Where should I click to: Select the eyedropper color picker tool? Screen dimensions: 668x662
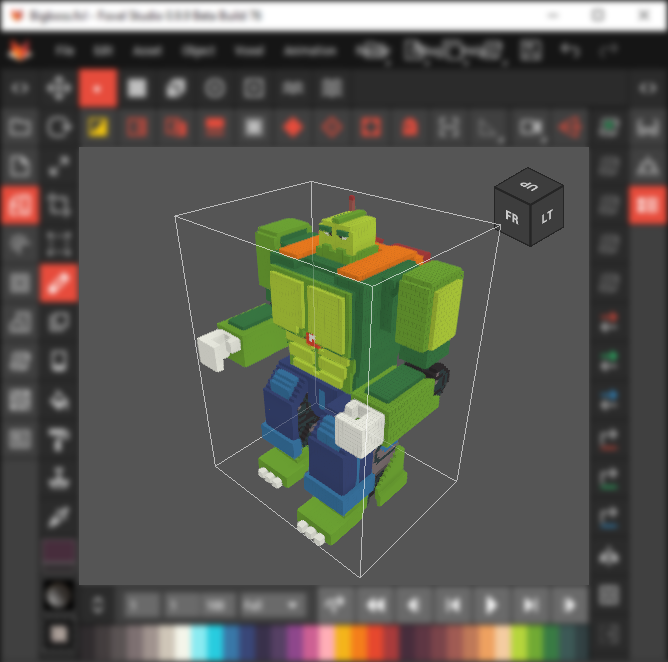59,517
